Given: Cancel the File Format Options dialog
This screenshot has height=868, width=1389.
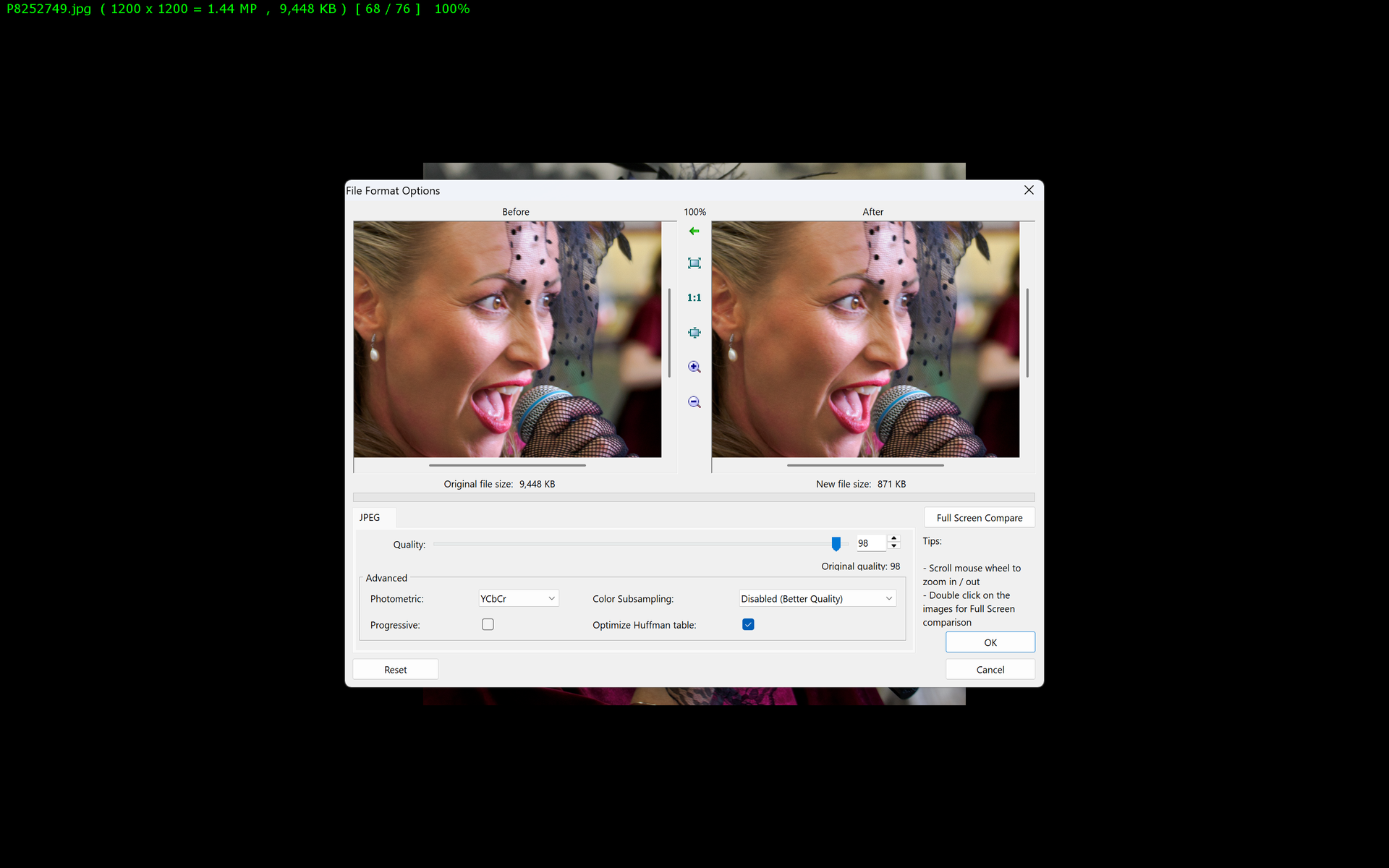Looking at the screenshot, I should [990, 669].
